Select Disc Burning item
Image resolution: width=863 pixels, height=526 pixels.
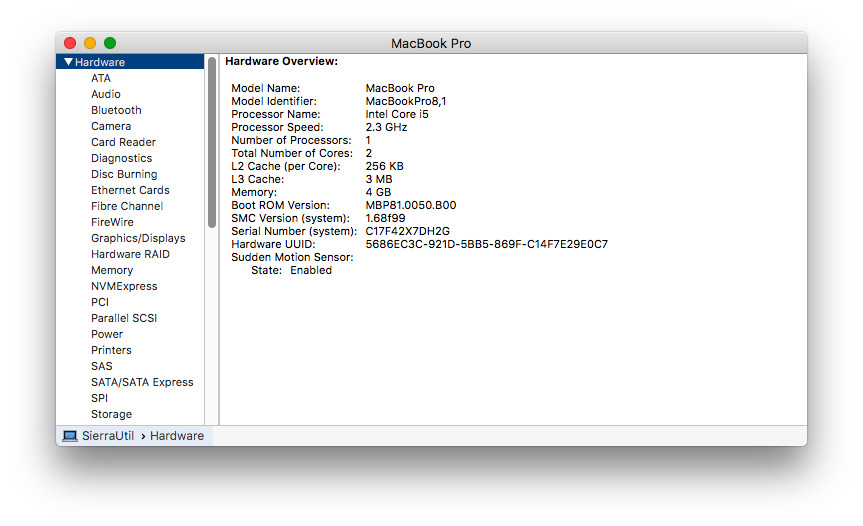(x=124, y=174)
